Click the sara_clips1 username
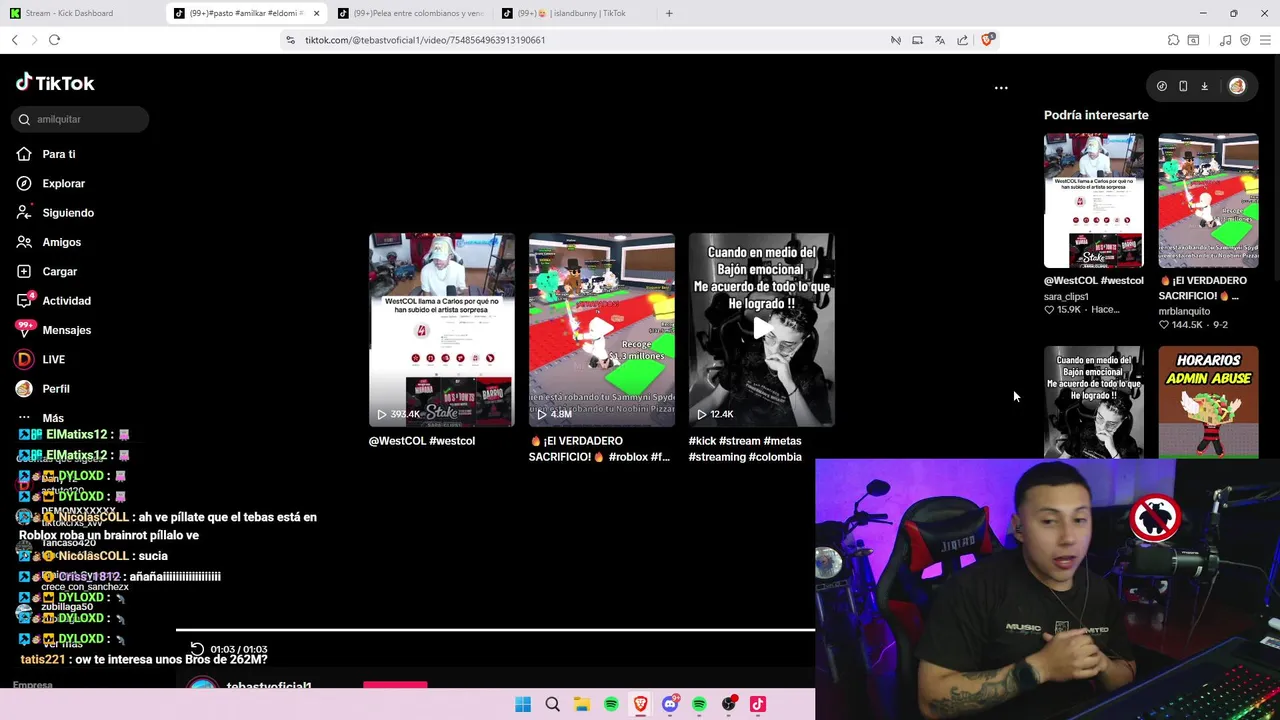 [1066, 297]
